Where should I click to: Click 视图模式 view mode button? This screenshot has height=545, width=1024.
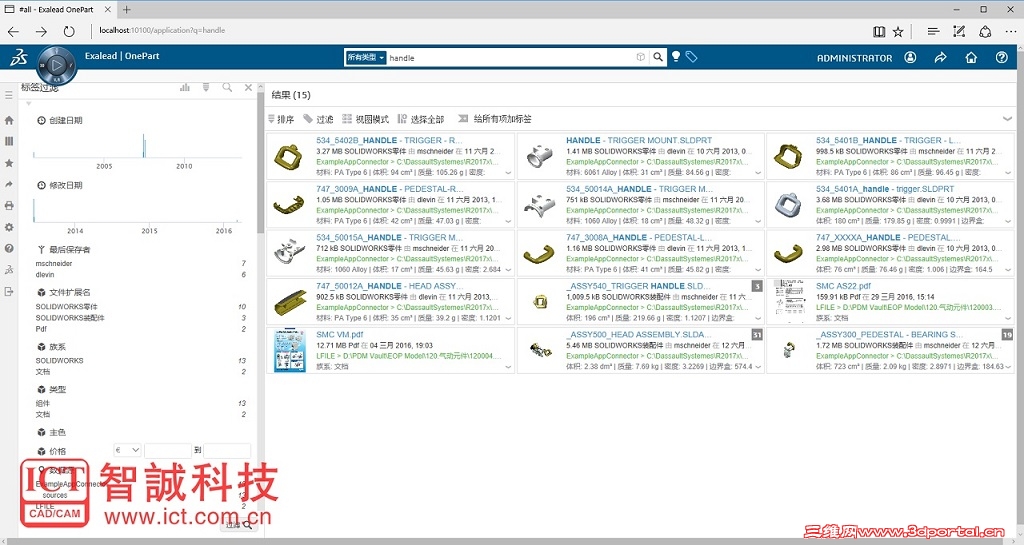point(365,119)
